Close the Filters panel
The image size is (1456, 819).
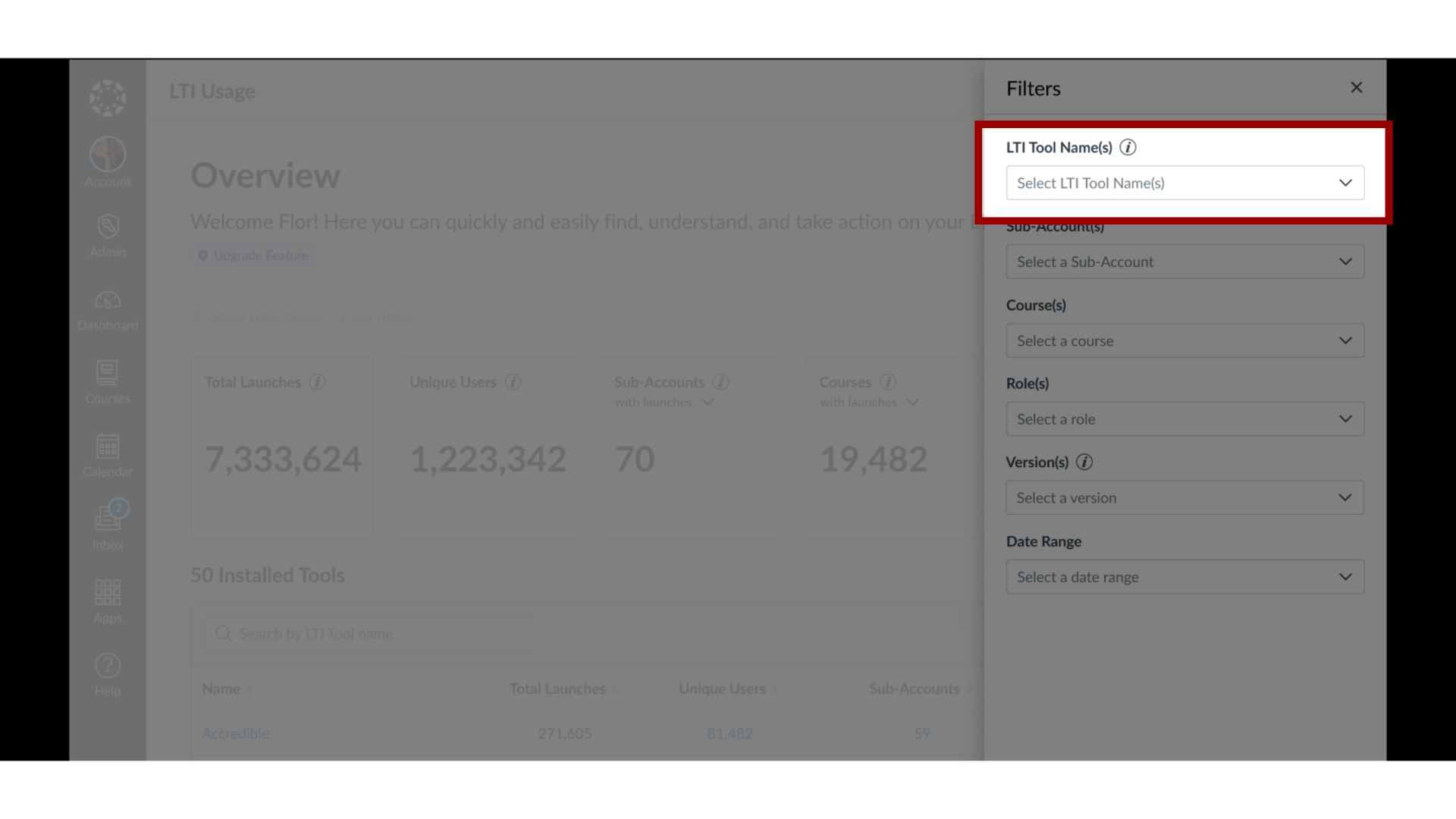pyautogui.click(x=1356, y=88)
